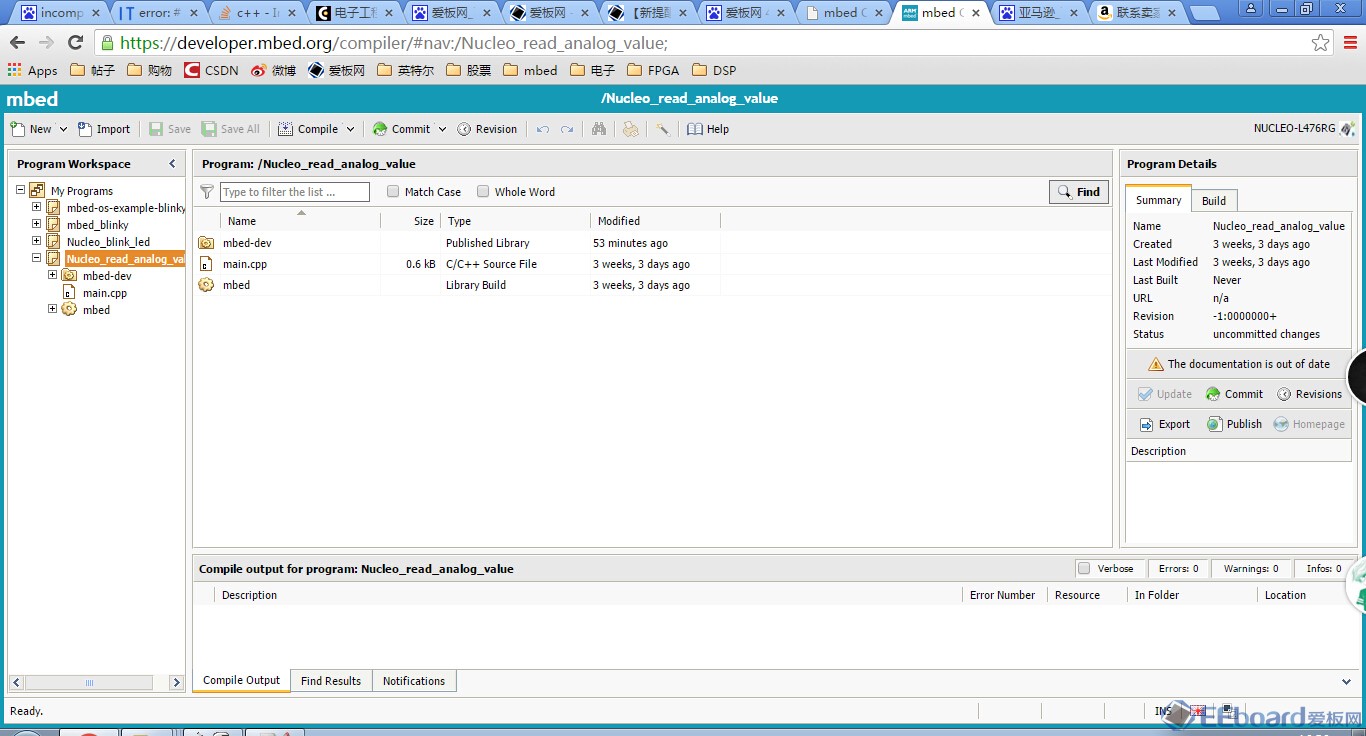The image size is (1366, 736).
Task: Click the documentation out of date warning
Action: (x=1239, y=364)
